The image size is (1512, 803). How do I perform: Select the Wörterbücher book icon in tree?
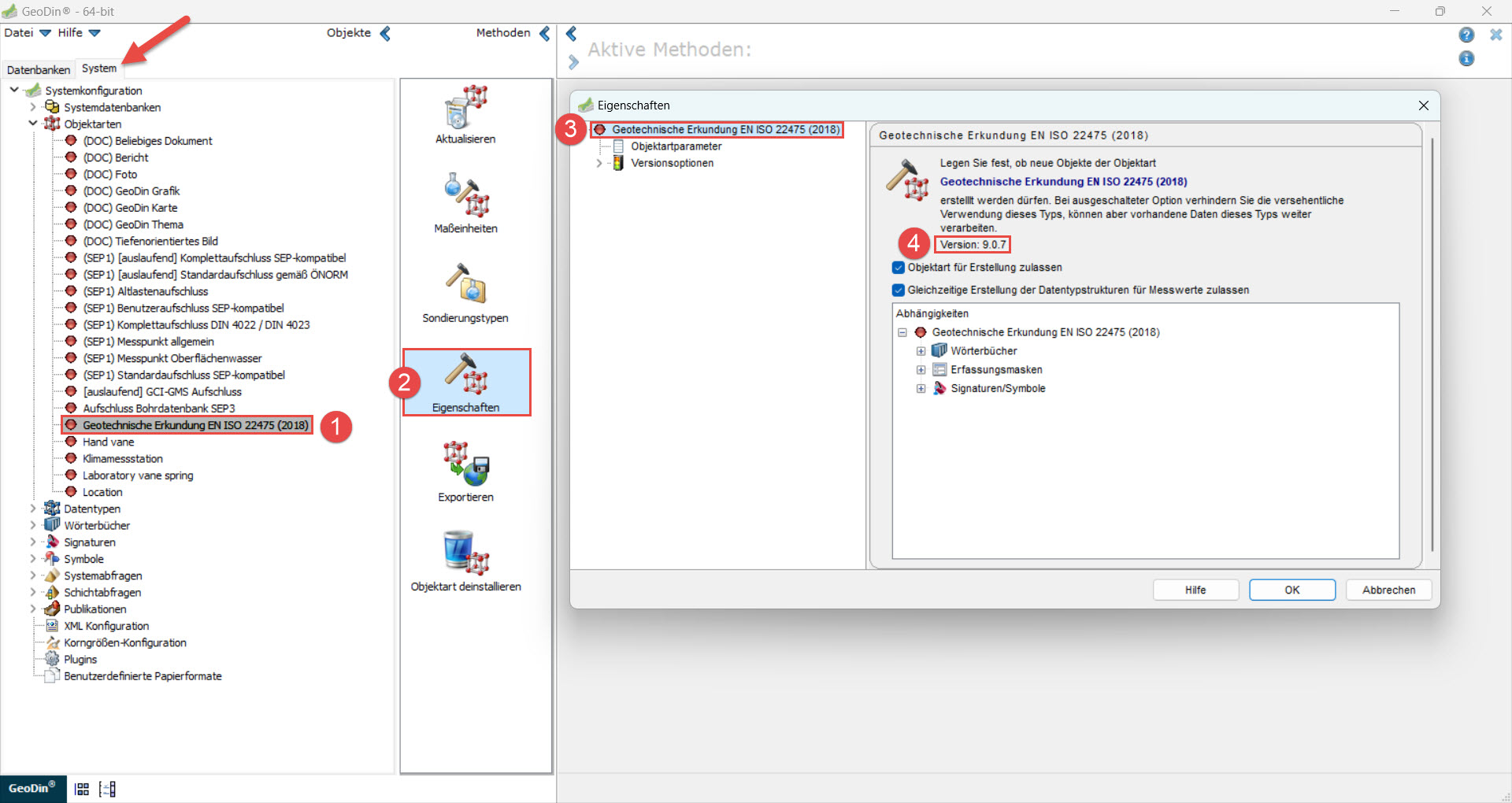coord(52,525)
